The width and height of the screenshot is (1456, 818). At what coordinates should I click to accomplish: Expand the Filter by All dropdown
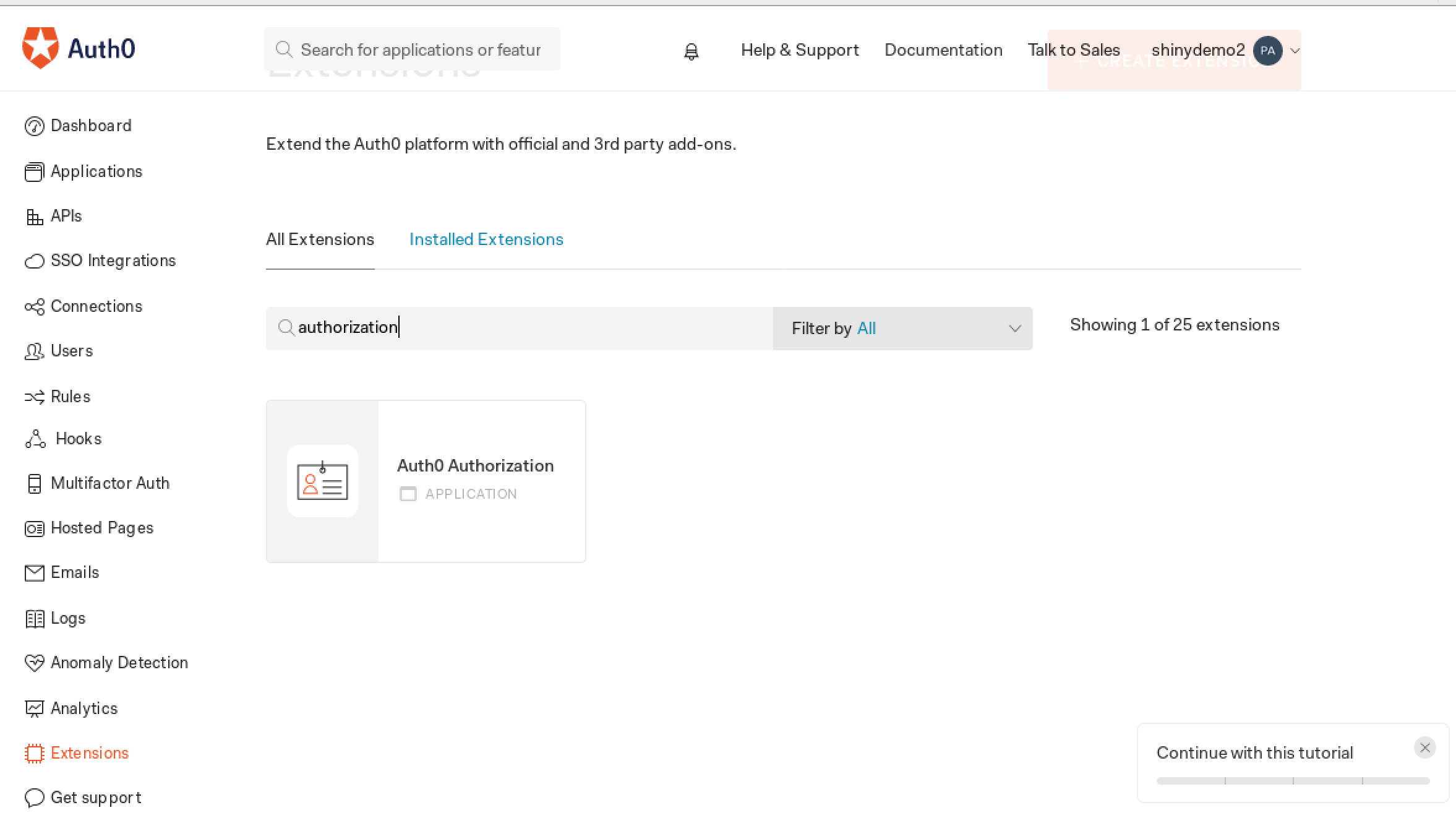pos(902,329)
